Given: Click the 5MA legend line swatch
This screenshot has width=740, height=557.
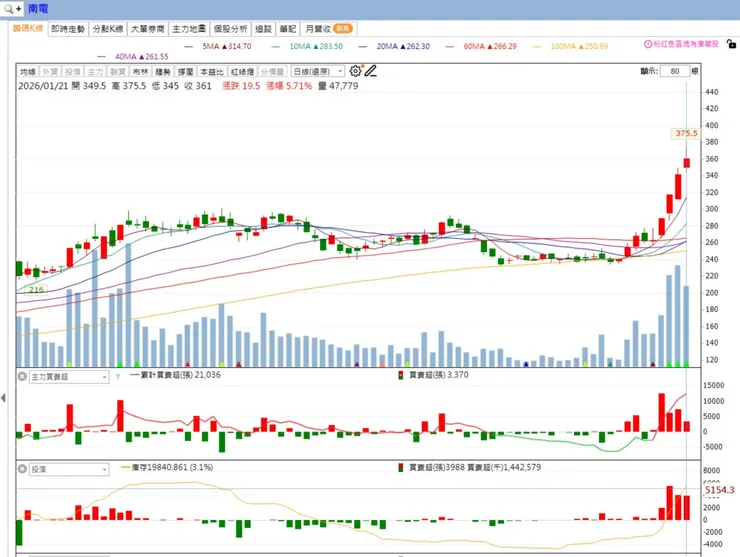Looking at the screenshot, I should 189,46.
